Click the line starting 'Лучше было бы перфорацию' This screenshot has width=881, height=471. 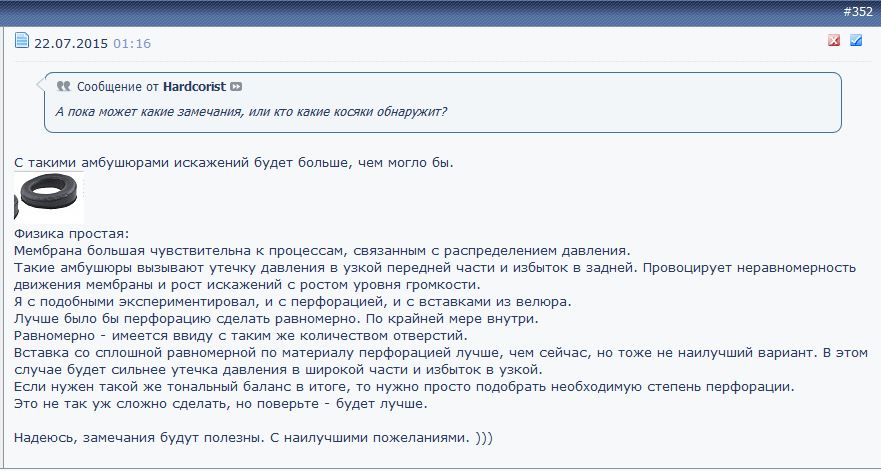coord(276,319)
